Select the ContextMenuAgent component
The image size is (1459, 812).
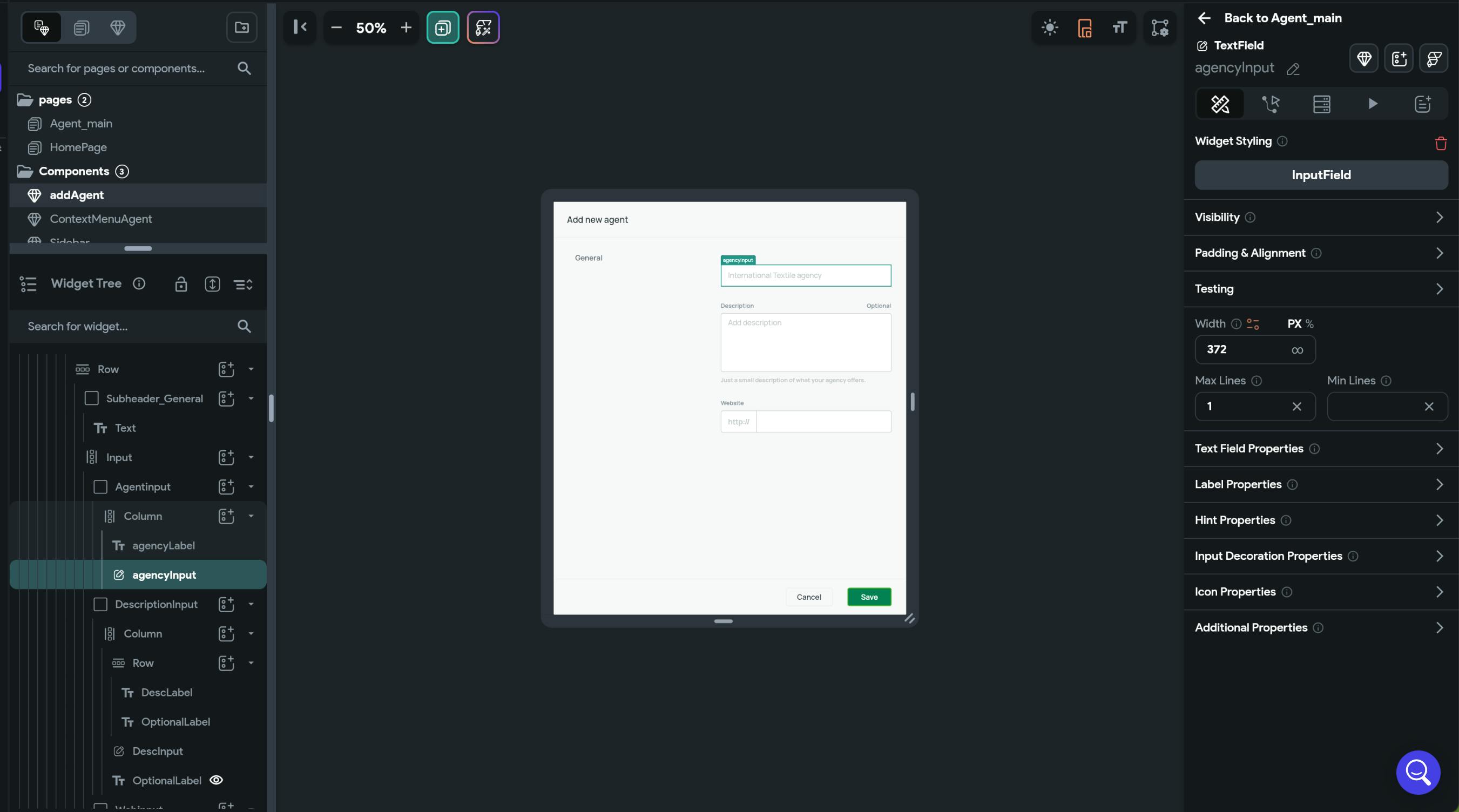pyautogui.click(x=101, y=219)
